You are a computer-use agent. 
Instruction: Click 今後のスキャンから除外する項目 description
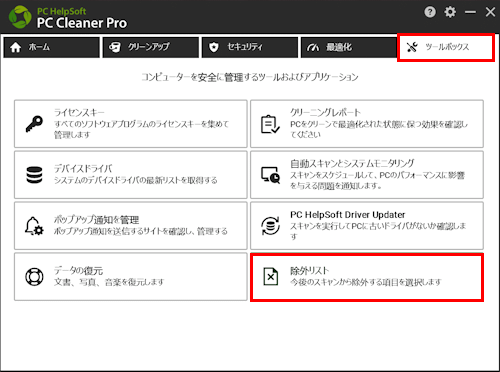point(366,282)
